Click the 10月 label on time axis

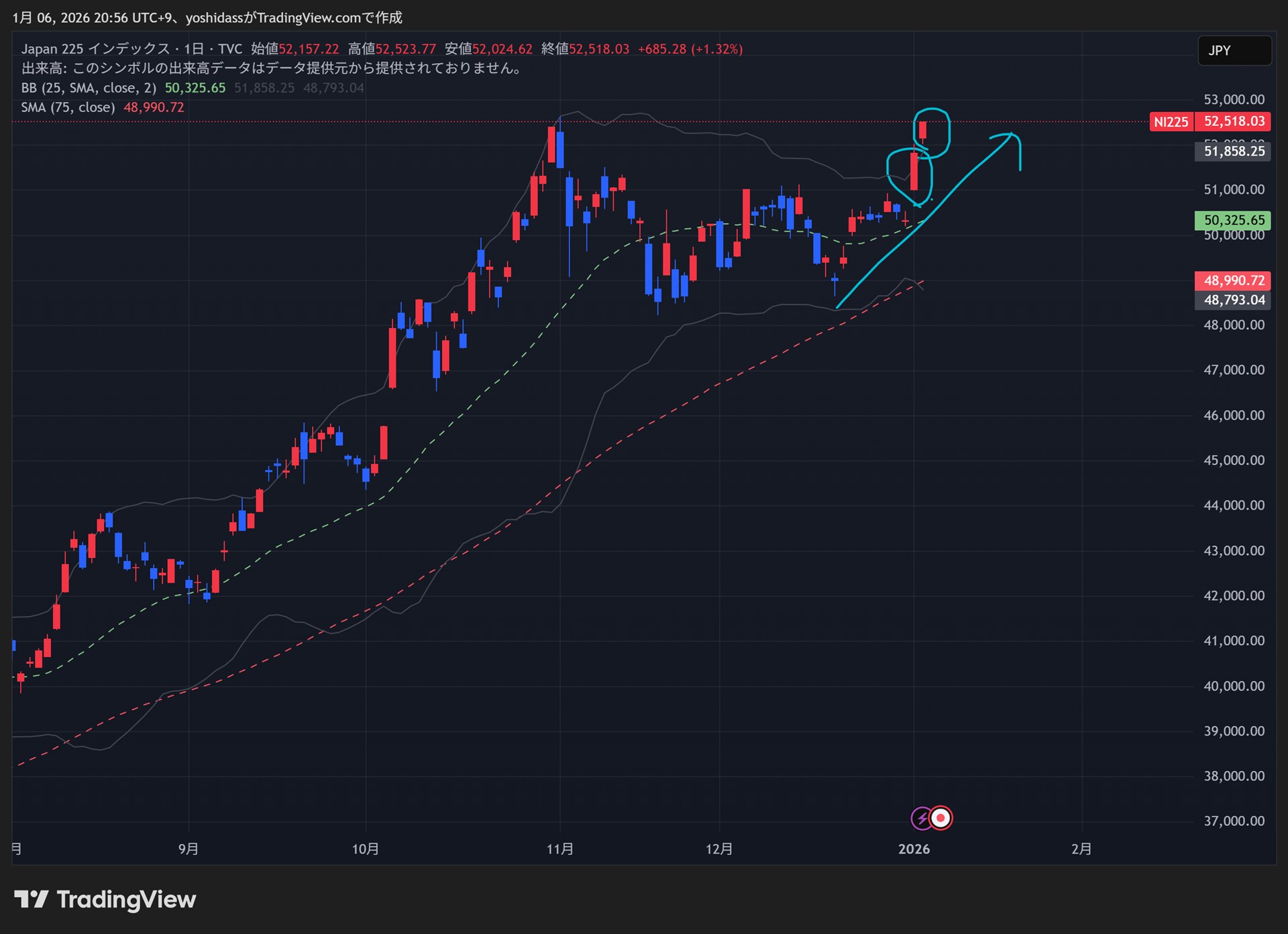coord(365,849)
